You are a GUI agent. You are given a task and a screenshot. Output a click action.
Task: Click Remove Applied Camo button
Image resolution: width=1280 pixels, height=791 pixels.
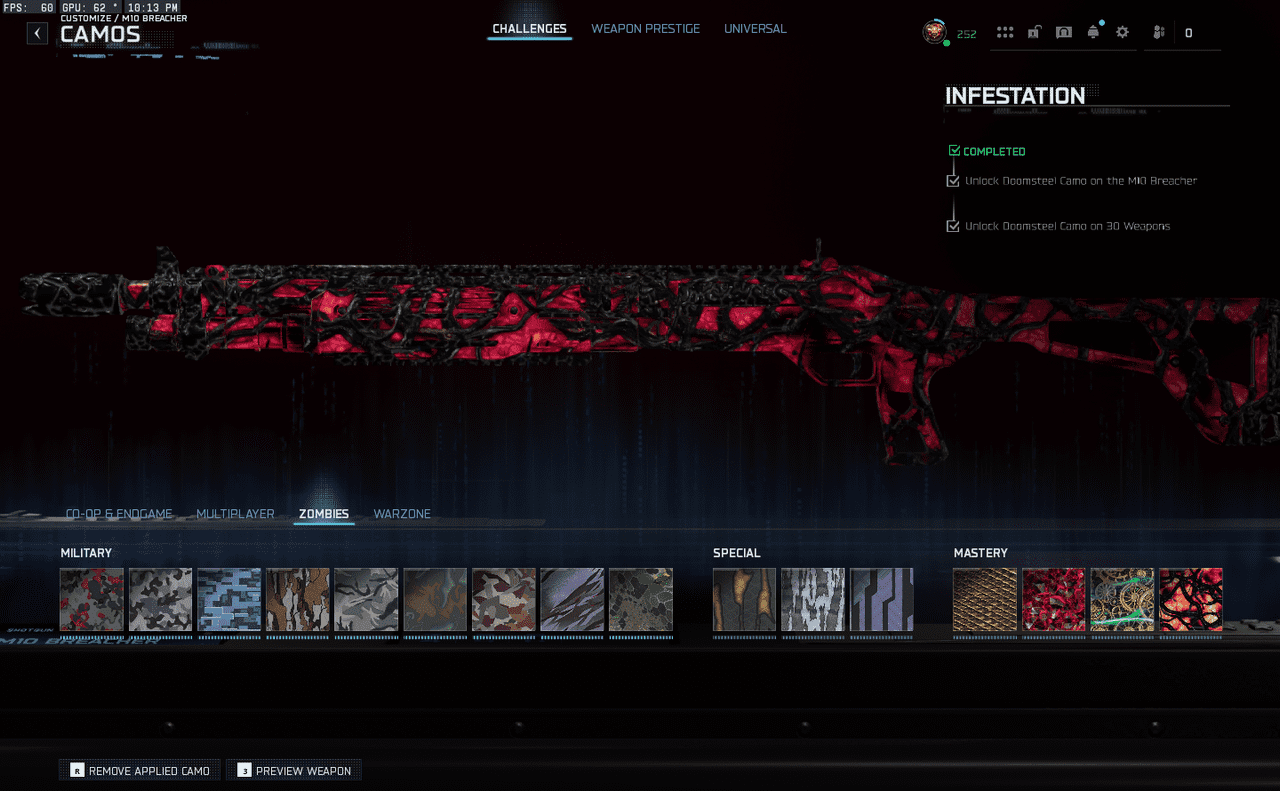click(x=140, y=770)
